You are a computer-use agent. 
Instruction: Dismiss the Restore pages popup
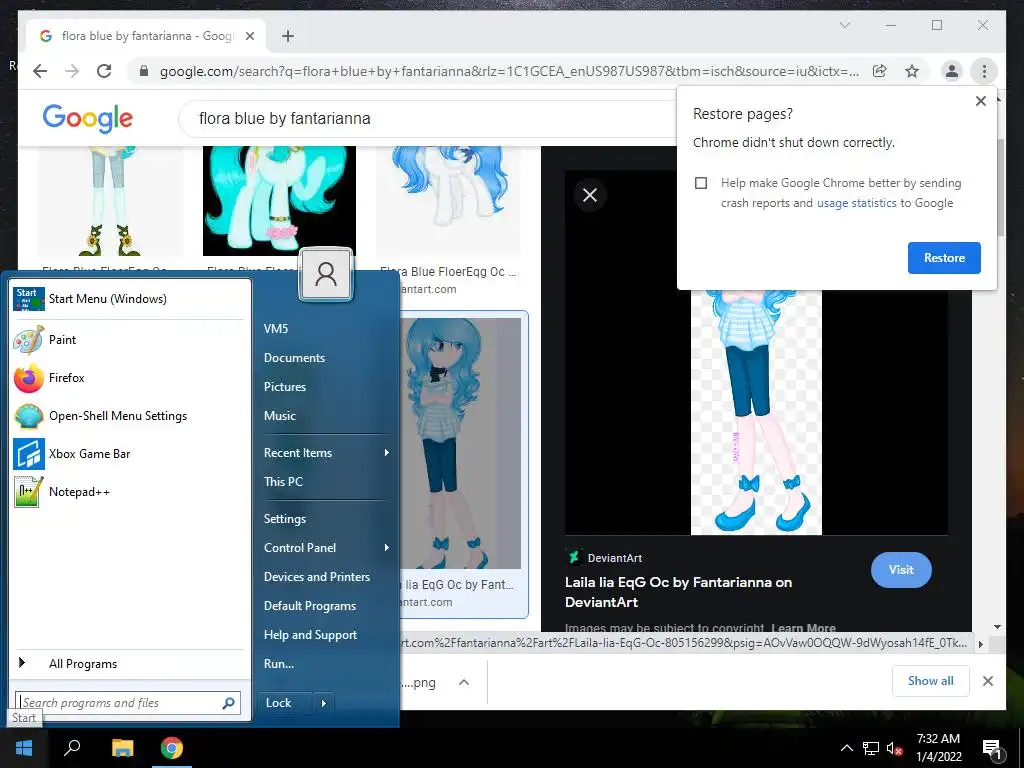pos(980,101)
